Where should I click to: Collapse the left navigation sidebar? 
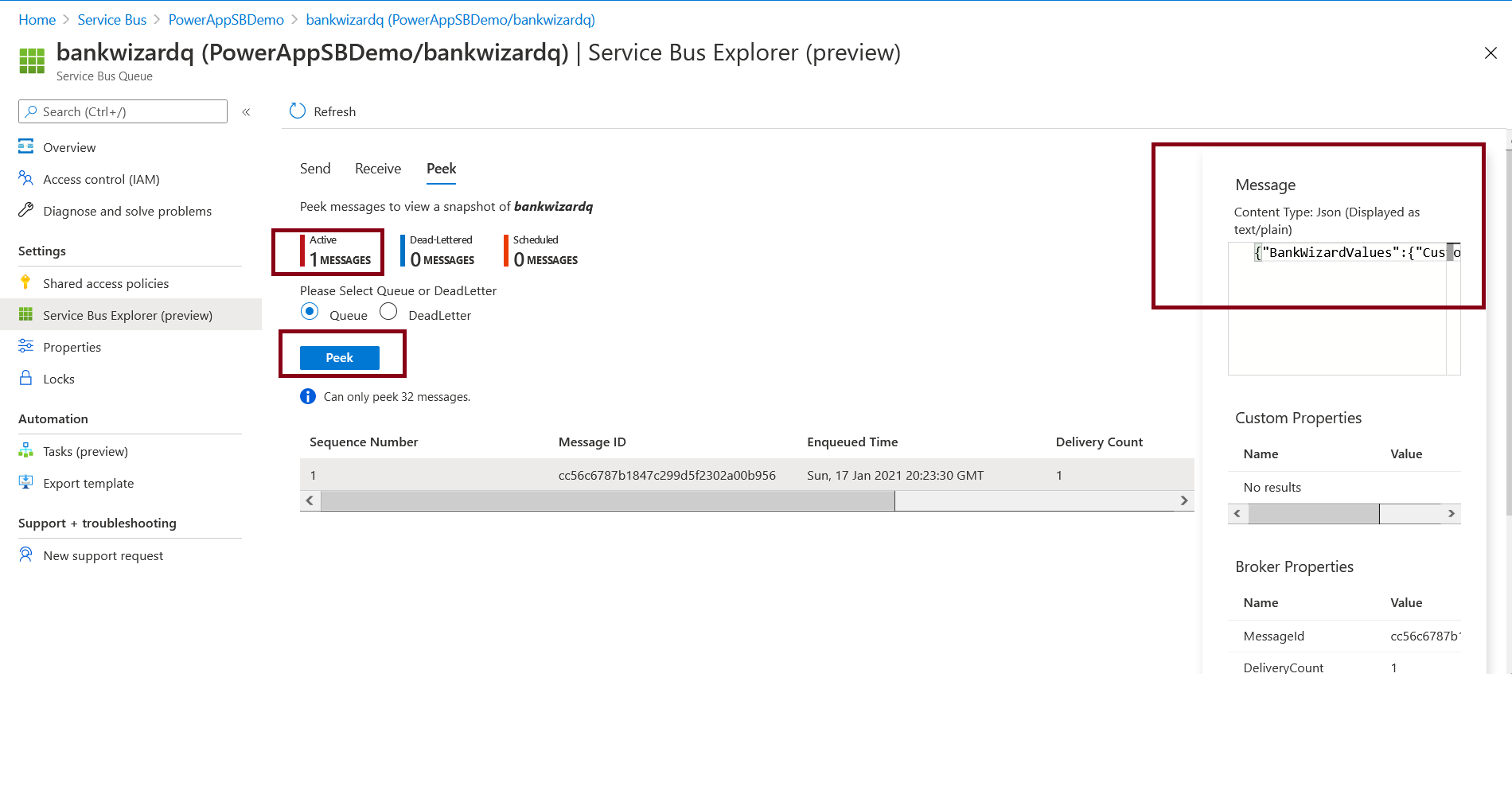pos(247,111)
